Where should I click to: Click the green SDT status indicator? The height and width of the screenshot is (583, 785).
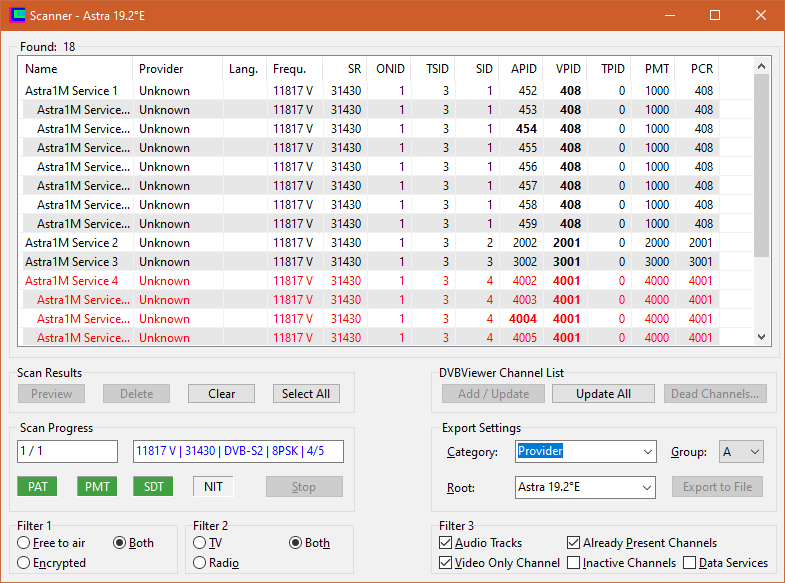click(153, 487)
